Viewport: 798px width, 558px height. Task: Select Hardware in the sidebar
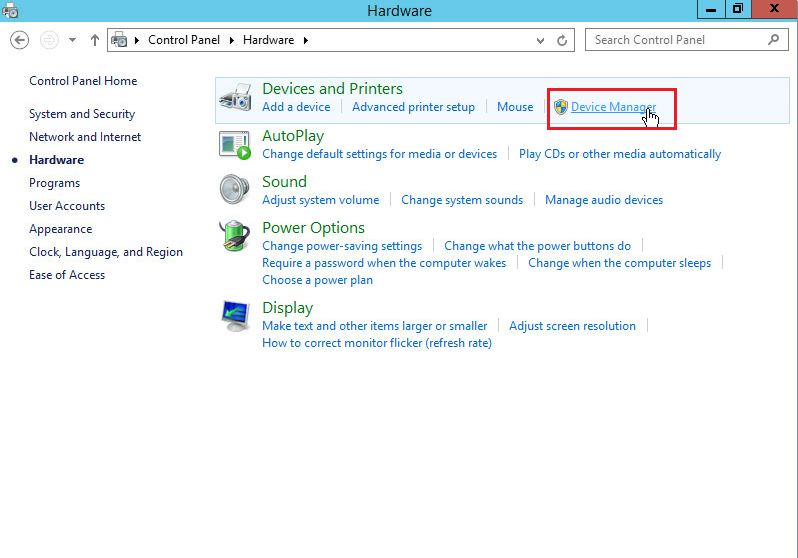[56, 160]
